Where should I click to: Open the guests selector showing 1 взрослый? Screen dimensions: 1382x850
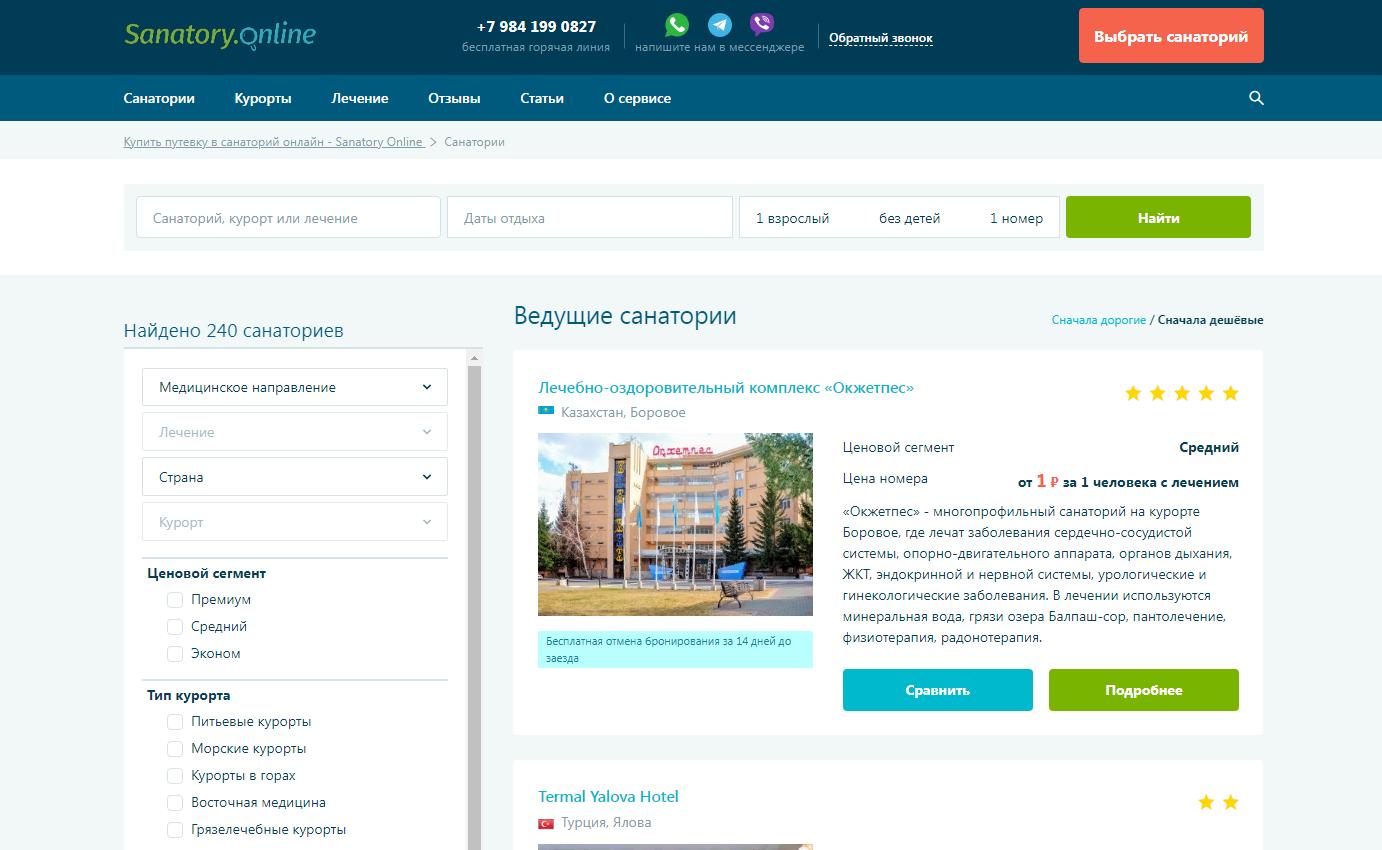(x=899, y=218)
